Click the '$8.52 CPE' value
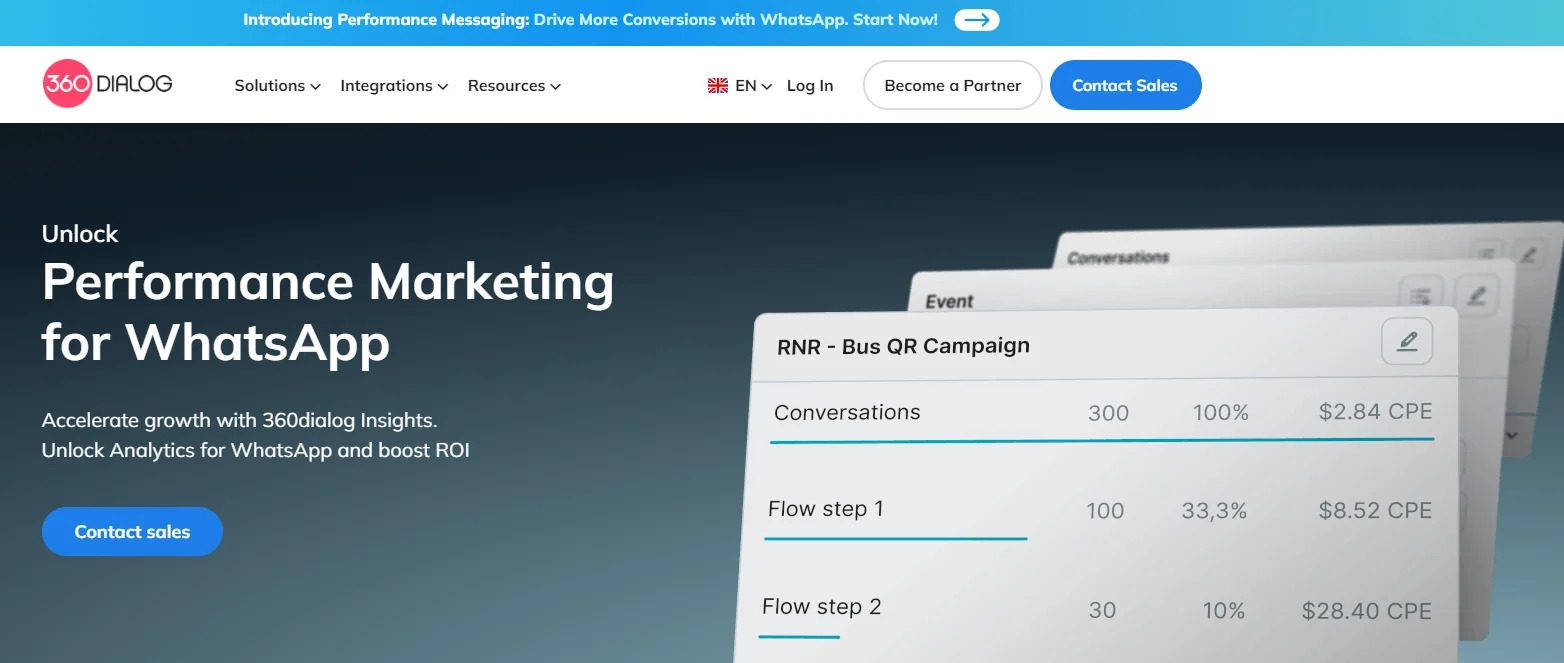This screenshot has height=663, width=1564. [x=1375, y=510]
